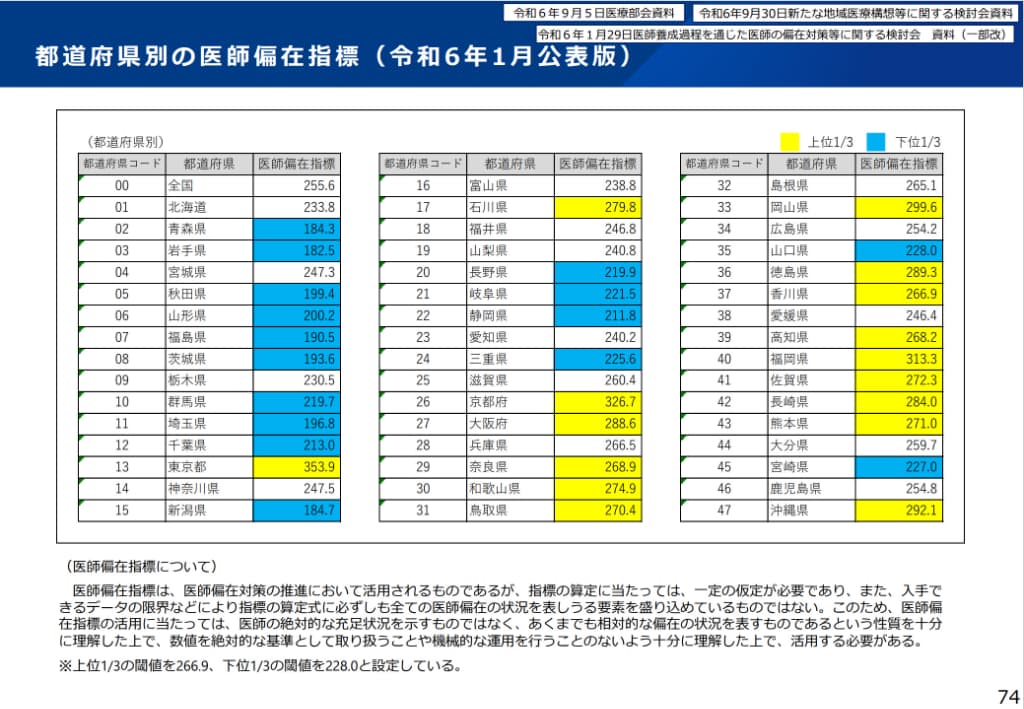Click the 令和6年9月5日医療部会資料 header tag

(595, 12)
